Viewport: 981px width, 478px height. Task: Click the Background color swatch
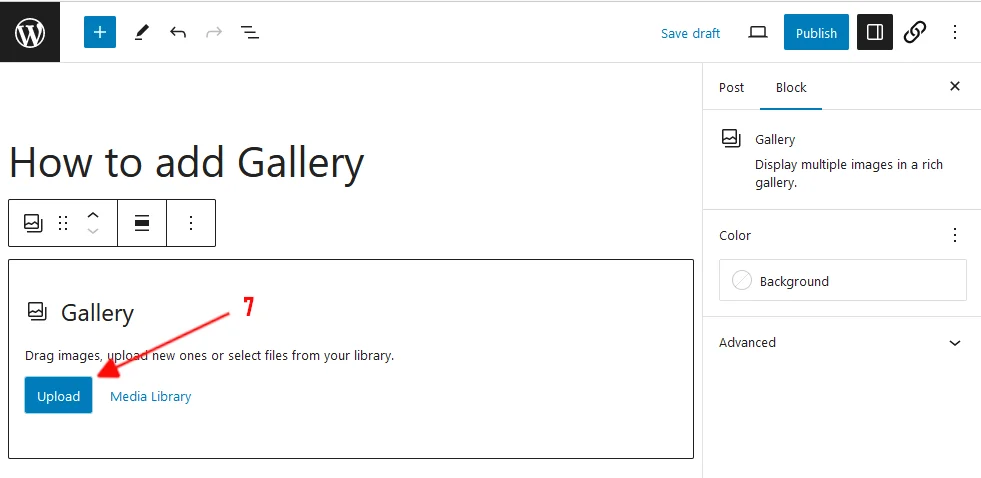[742, 281]
